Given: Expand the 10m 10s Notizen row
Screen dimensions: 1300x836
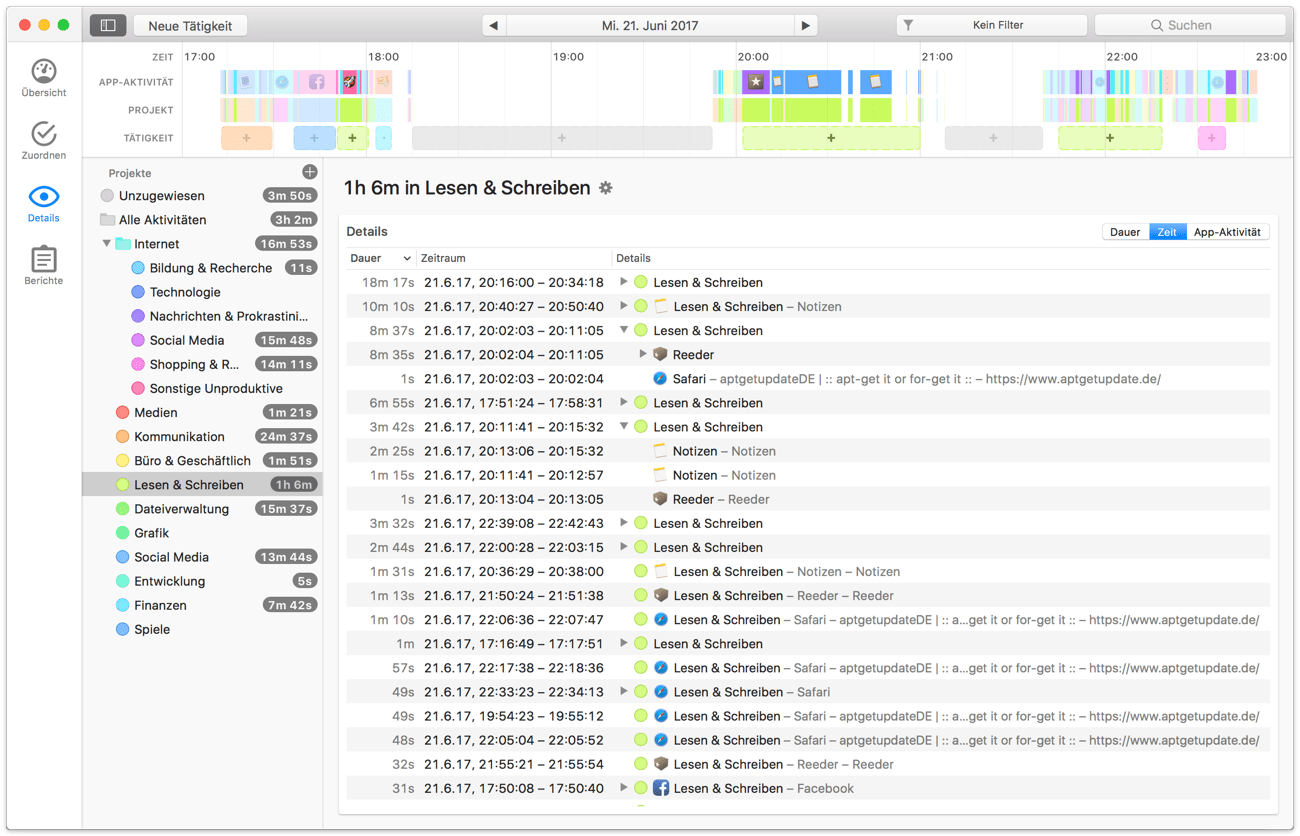Looking at the screenshot, I should tap(623, 306).
